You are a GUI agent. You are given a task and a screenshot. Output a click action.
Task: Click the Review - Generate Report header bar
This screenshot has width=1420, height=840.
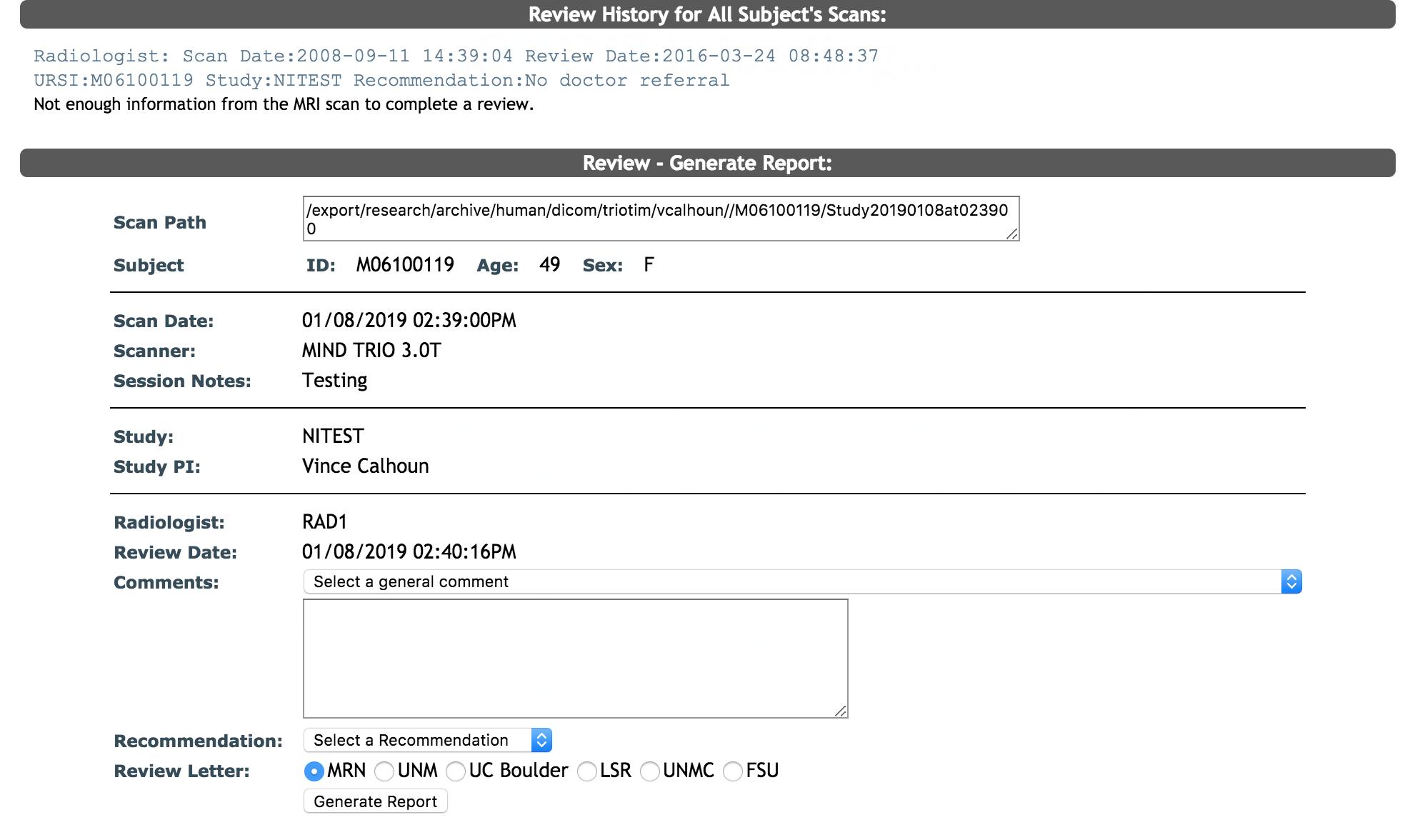707,163
